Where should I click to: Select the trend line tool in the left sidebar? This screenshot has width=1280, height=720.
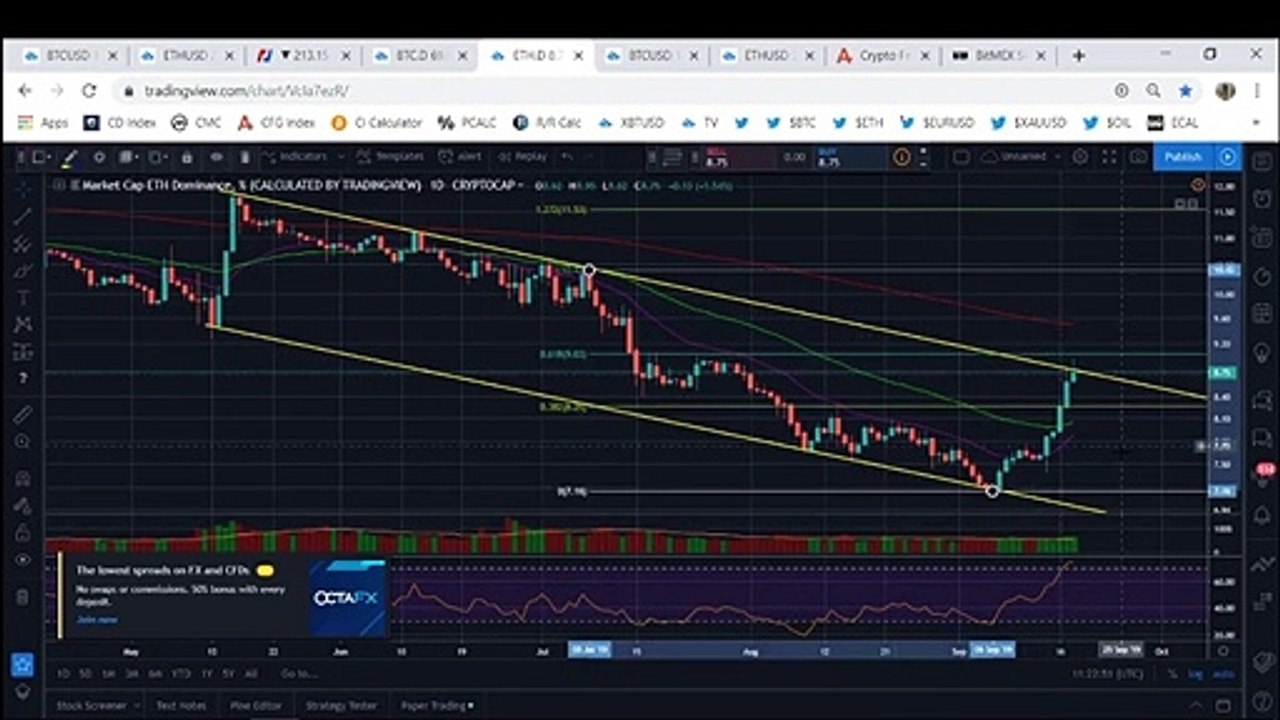(x=23, y=215)
